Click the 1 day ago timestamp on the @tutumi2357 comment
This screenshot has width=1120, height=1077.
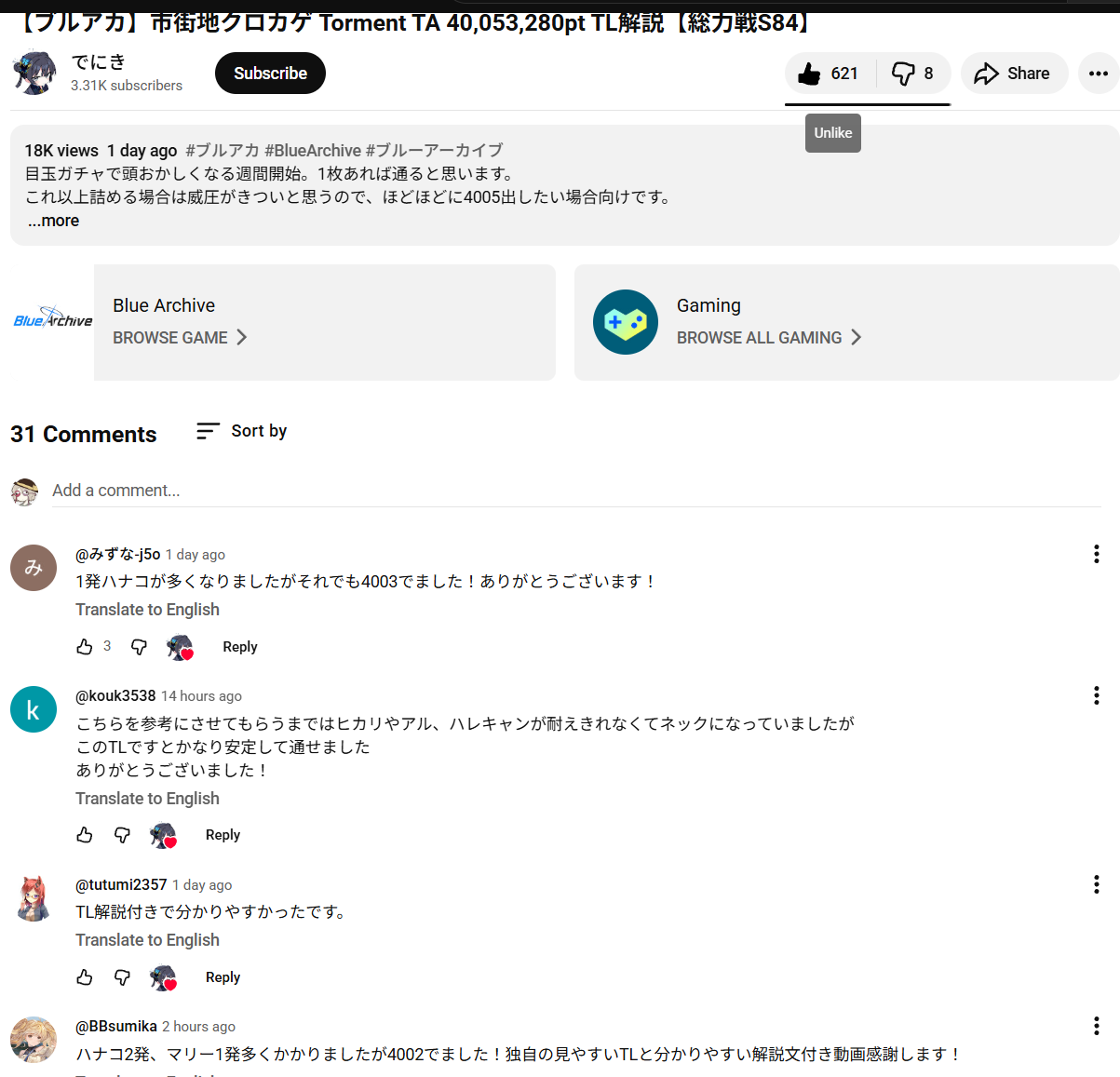pyautogui.click(x=202, y=885)
